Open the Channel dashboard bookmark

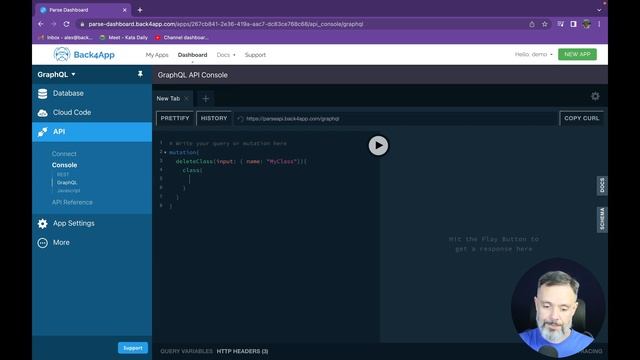(x=182, y=38)
